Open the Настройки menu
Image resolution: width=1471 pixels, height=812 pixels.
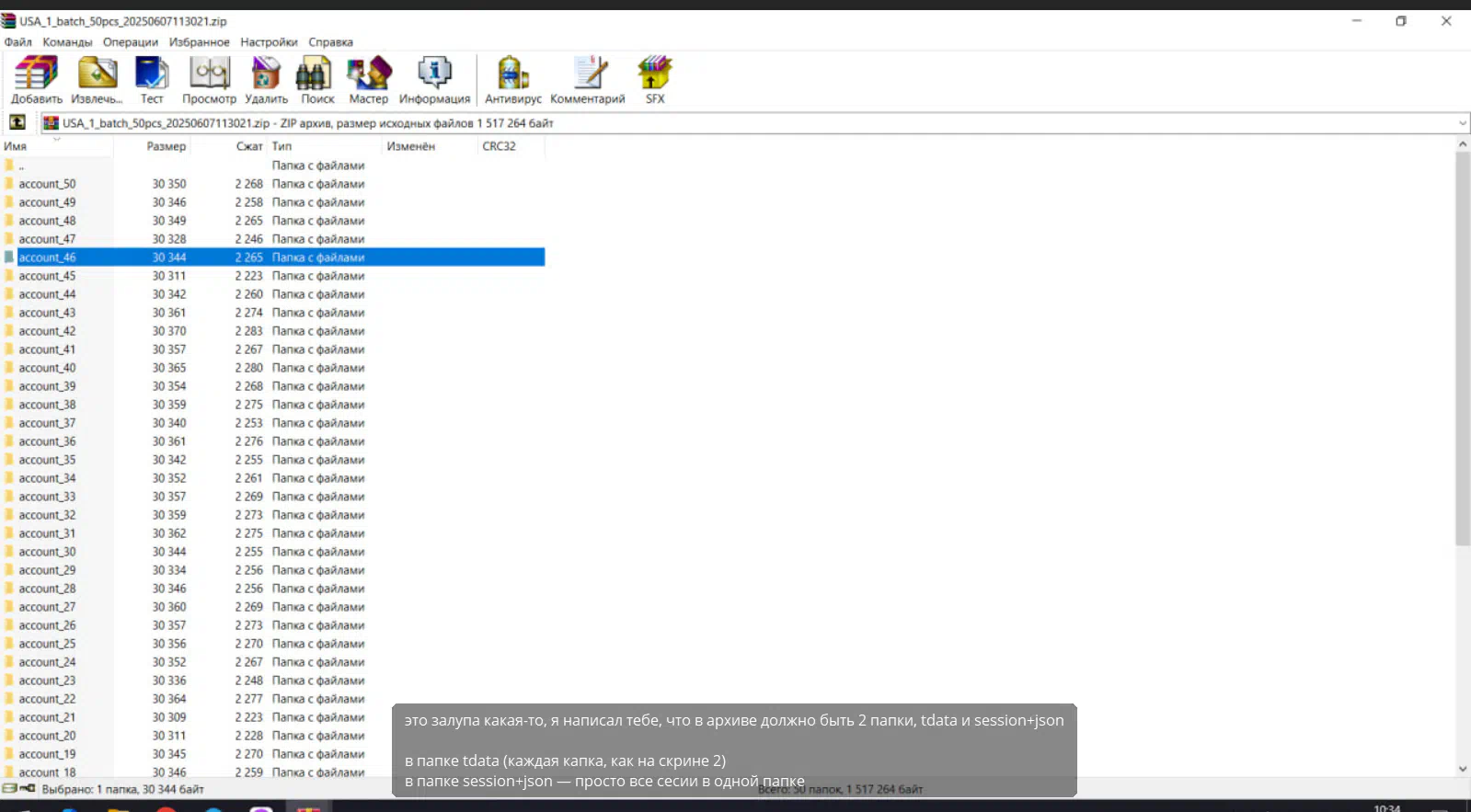point(269,42)
